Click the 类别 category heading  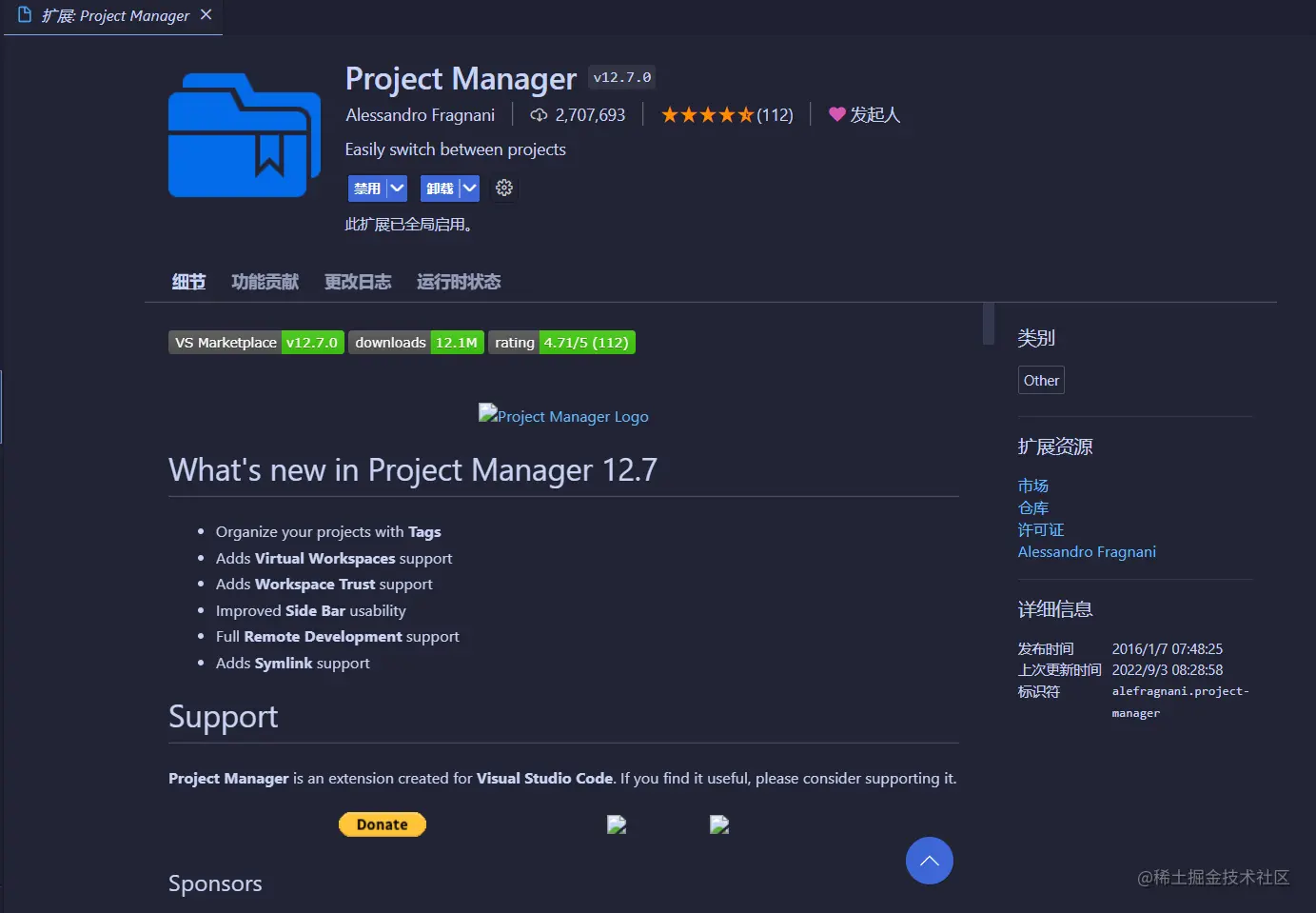click(1036, 338)
